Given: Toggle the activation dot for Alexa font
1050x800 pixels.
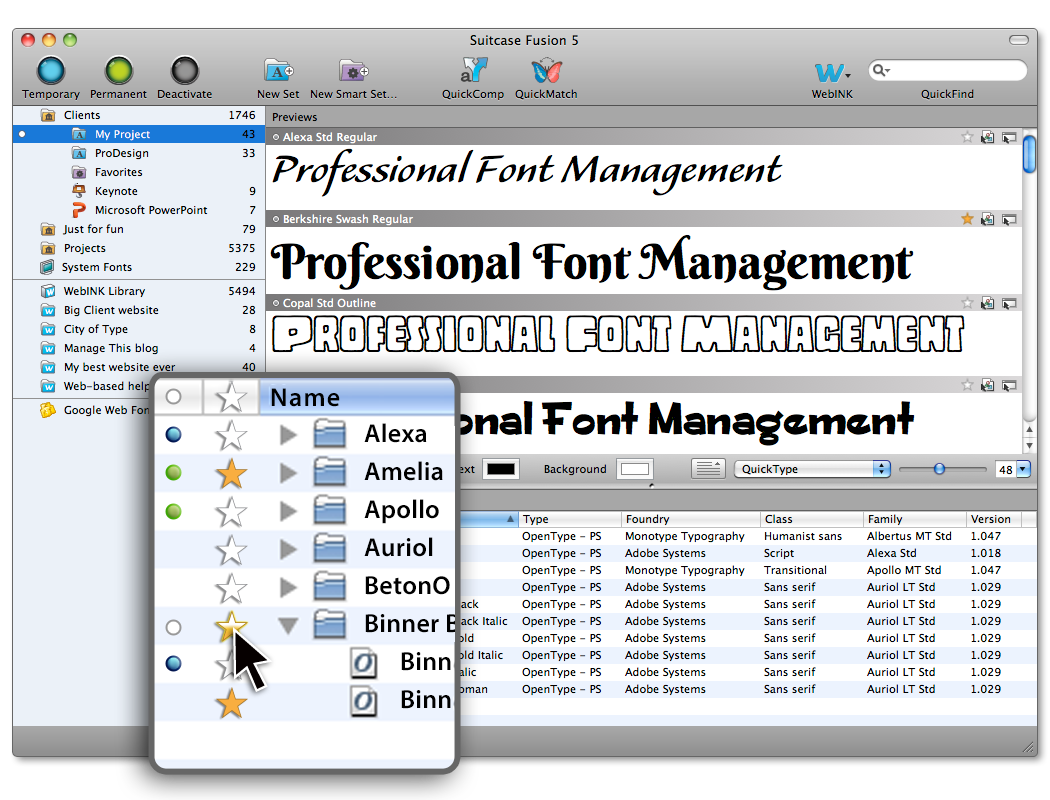Looking at the screenshot, I should [x=174, y=434].
